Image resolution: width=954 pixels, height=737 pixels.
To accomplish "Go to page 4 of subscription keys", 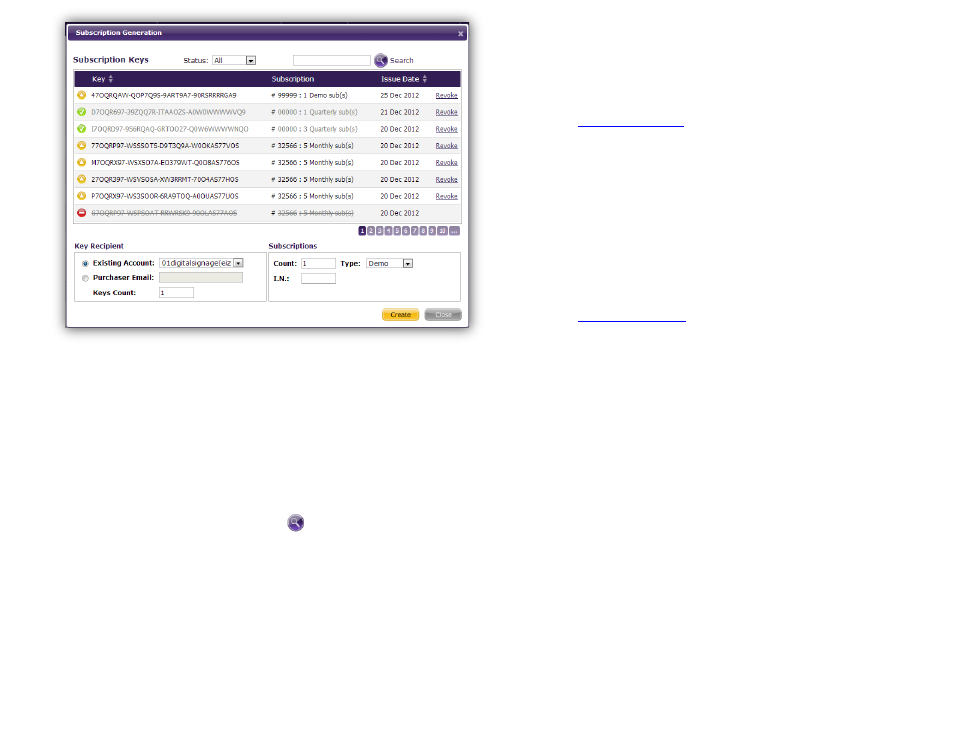I will click(x=388, y=231).
